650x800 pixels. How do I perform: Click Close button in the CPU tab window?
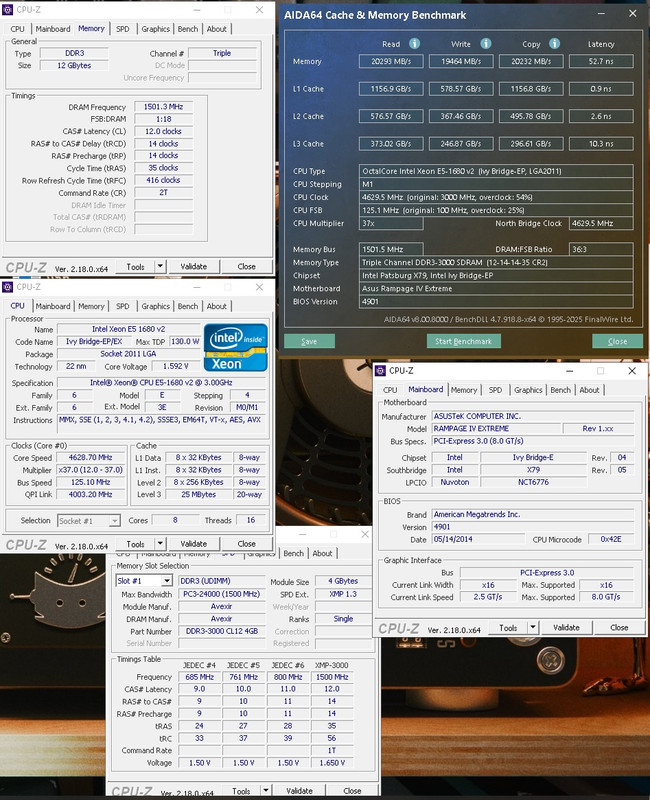[x=246, y=543]
